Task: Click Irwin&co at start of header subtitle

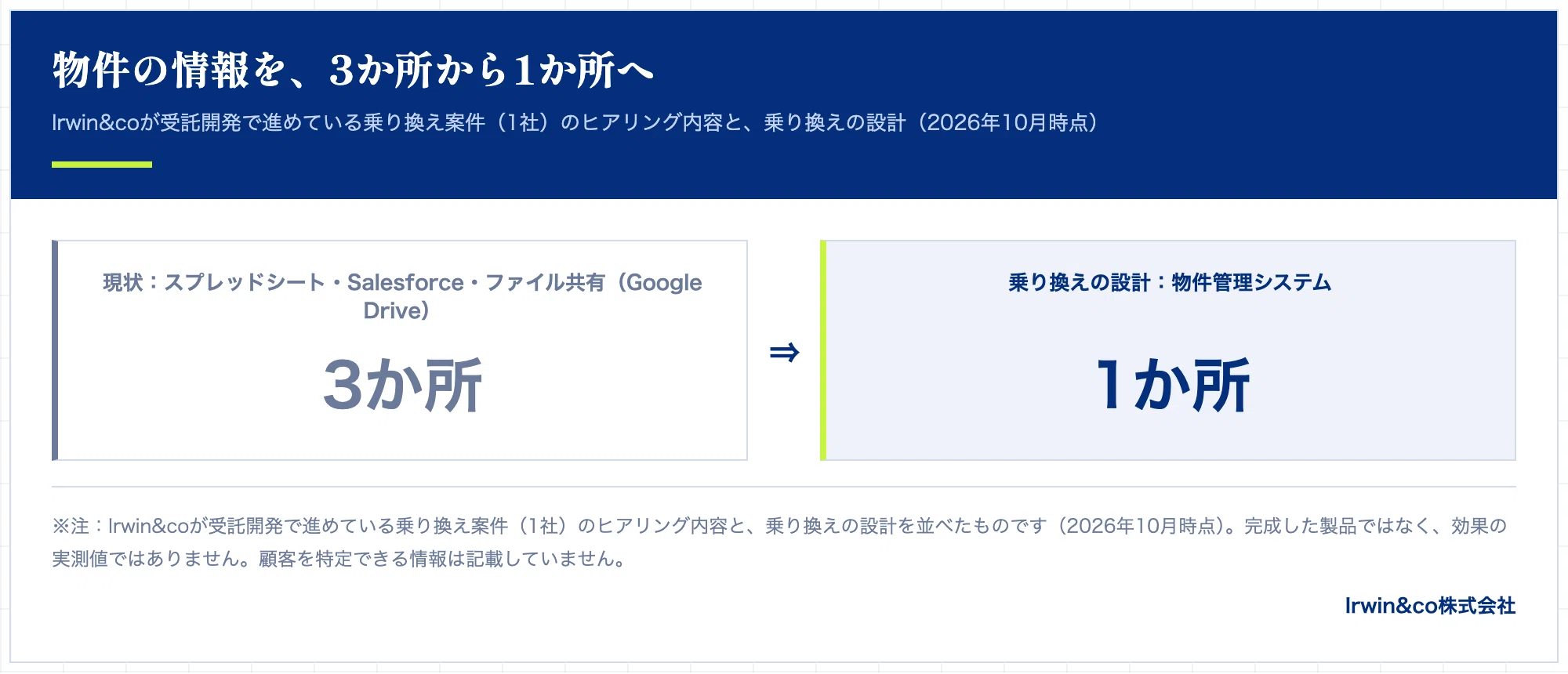Action: click(96, 122)
